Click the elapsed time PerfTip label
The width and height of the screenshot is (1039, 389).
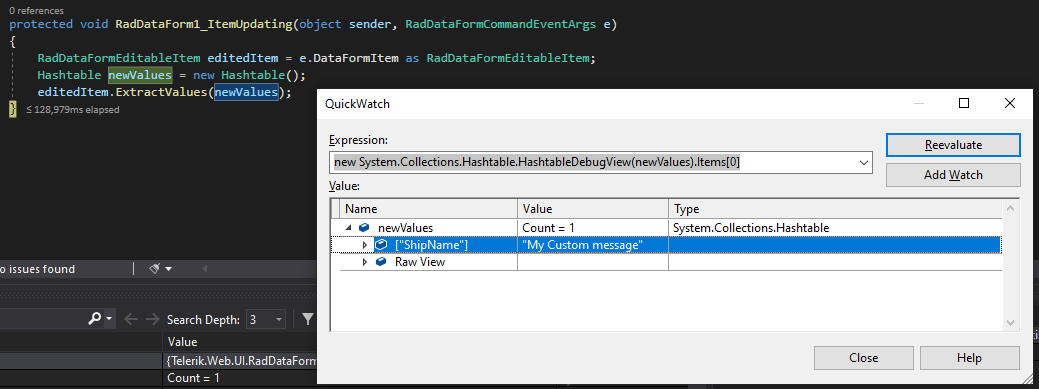coord(73,109)
